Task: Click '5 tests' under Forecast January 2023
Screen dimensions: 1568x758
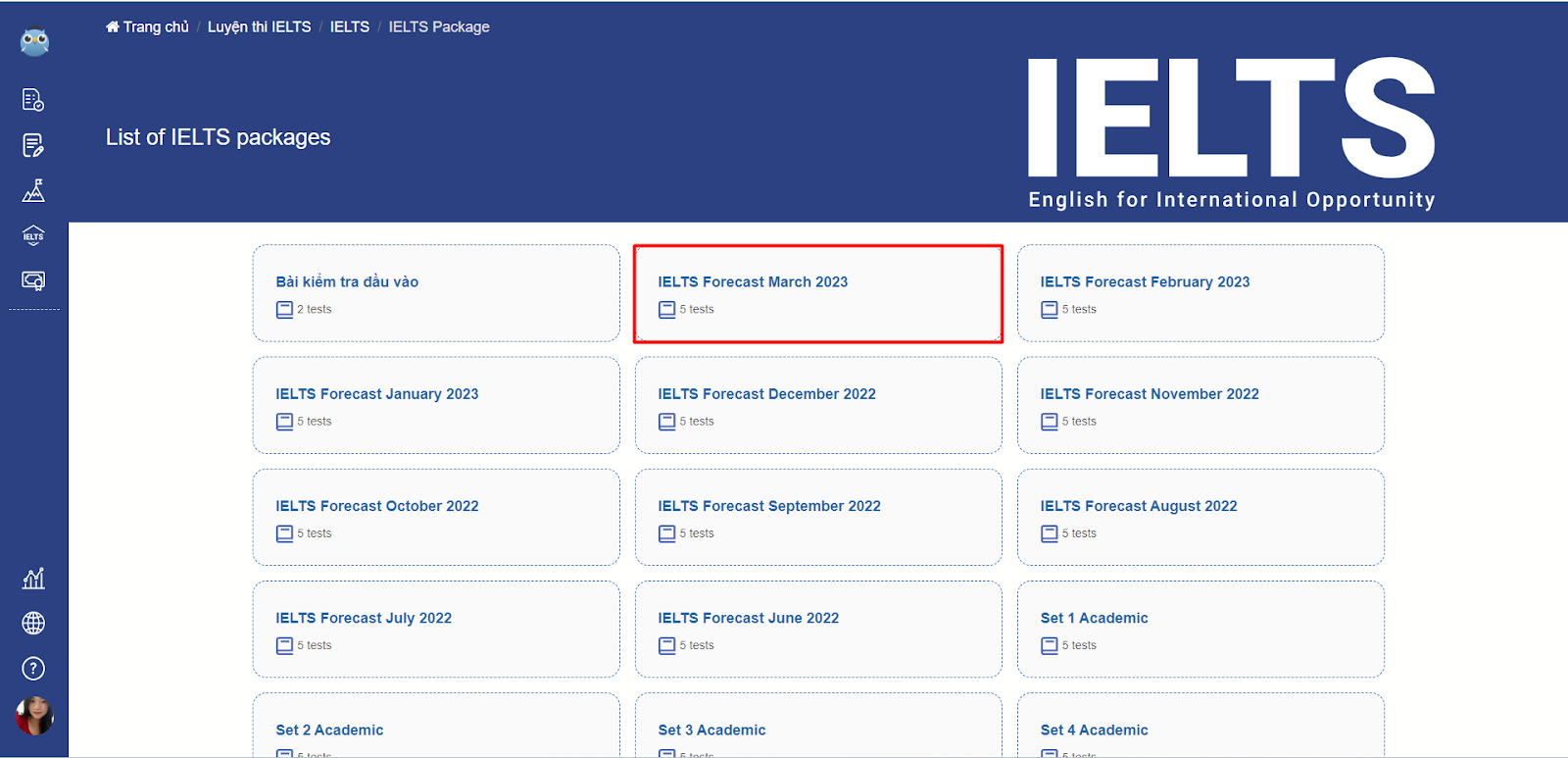Action: pos(315,421)
